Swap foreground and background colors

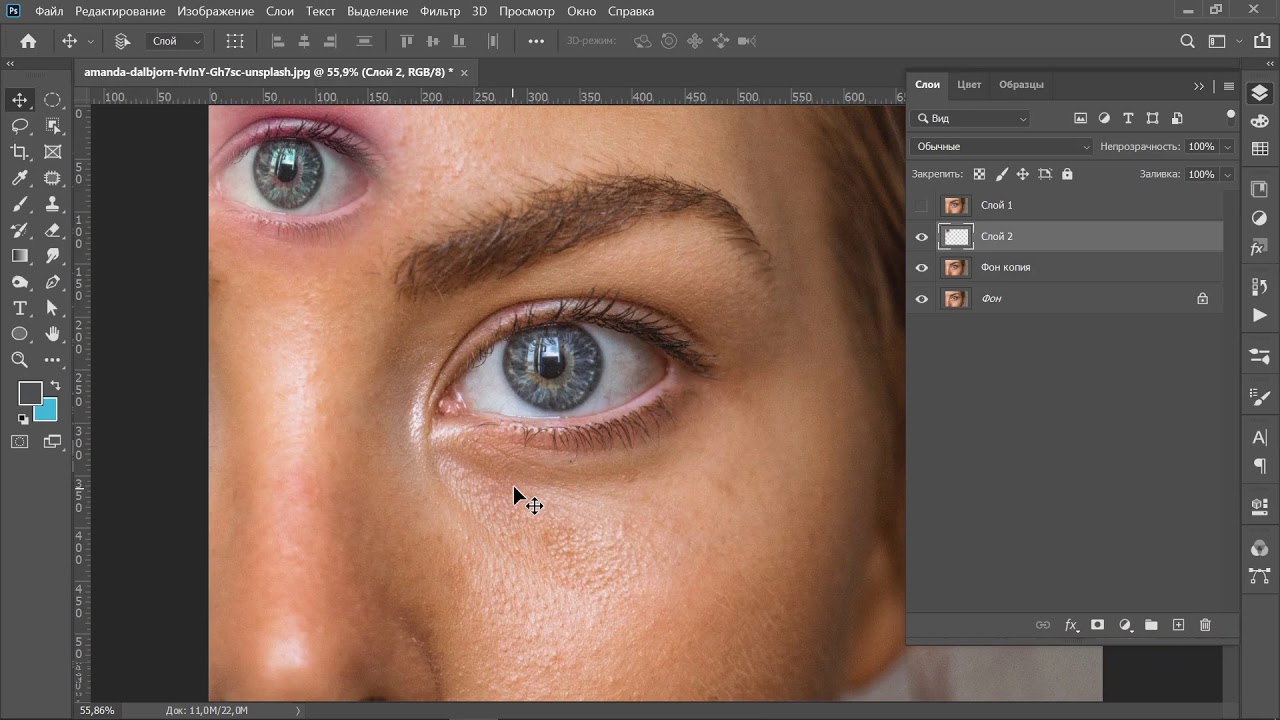pos(55,385)
